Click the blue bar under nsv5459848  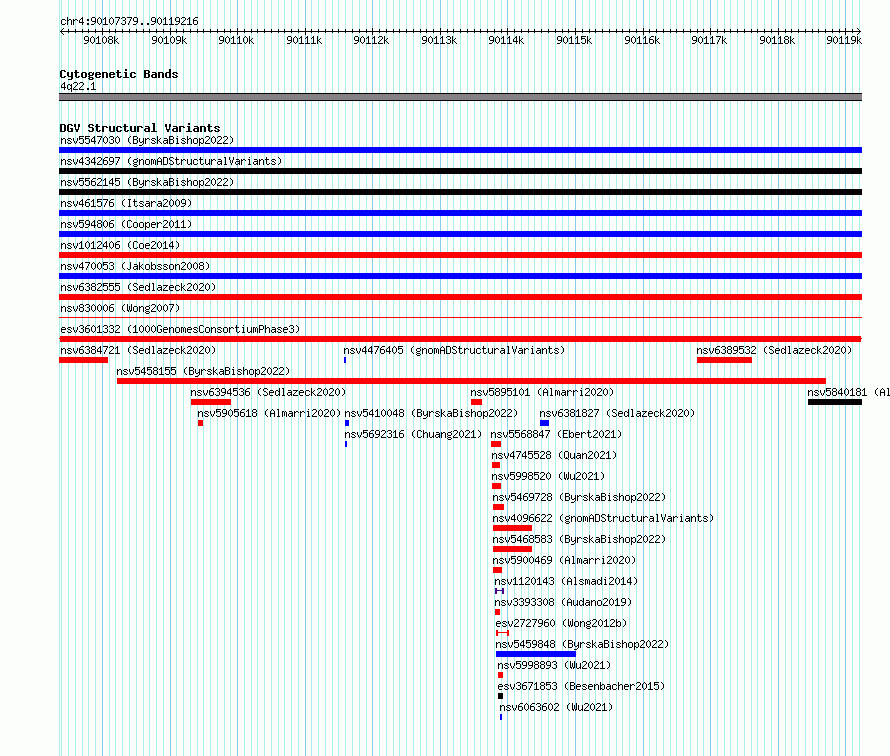(536, 654)
